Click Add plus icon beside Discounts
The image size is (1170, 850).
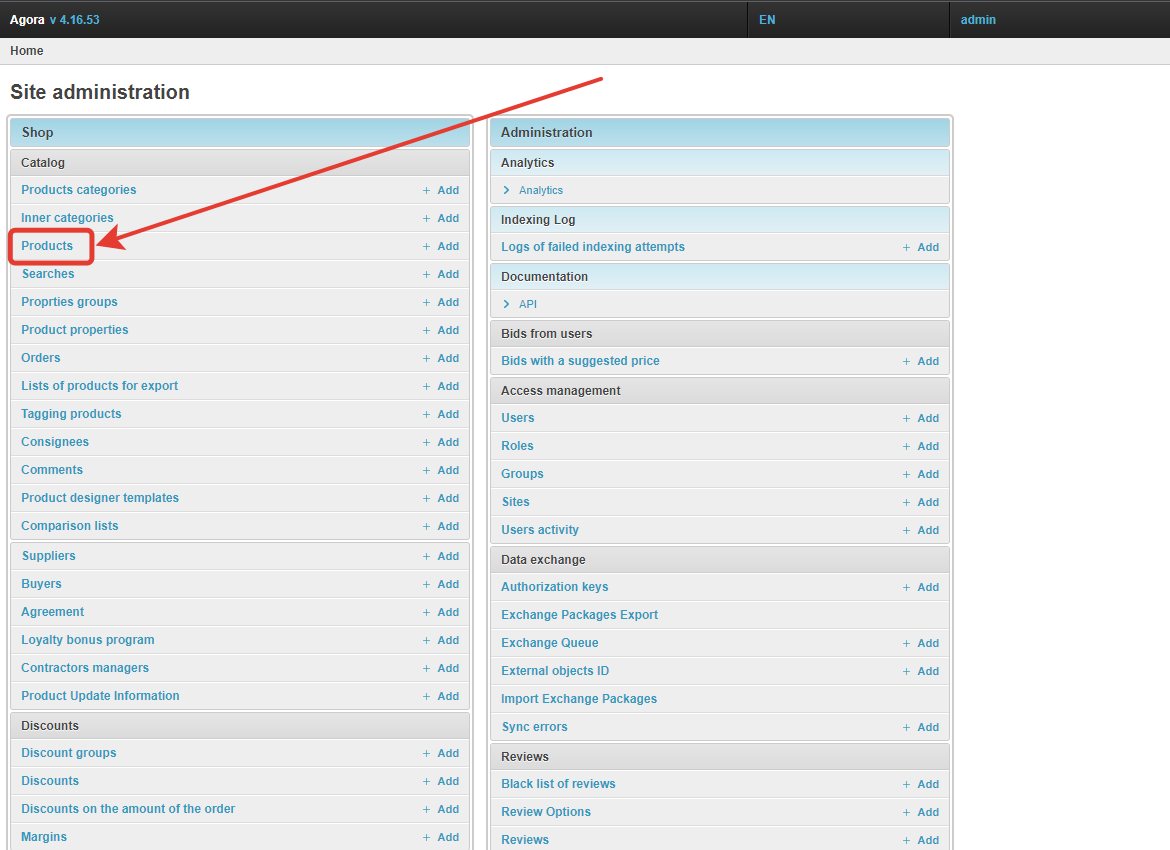point(426,781)
